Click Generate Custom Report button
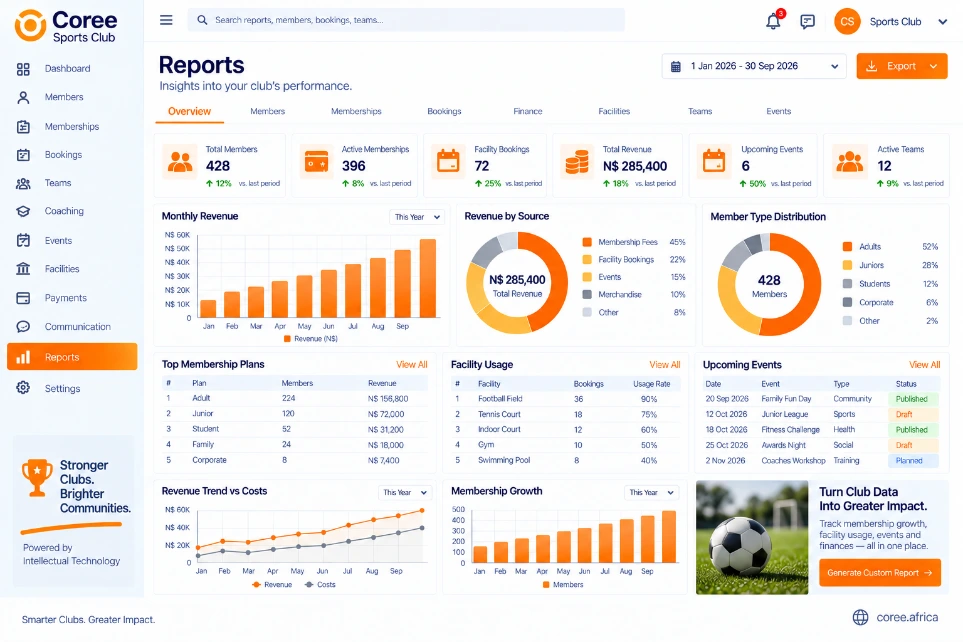Screen dimensions: 963x642 [x=879, y=573]
